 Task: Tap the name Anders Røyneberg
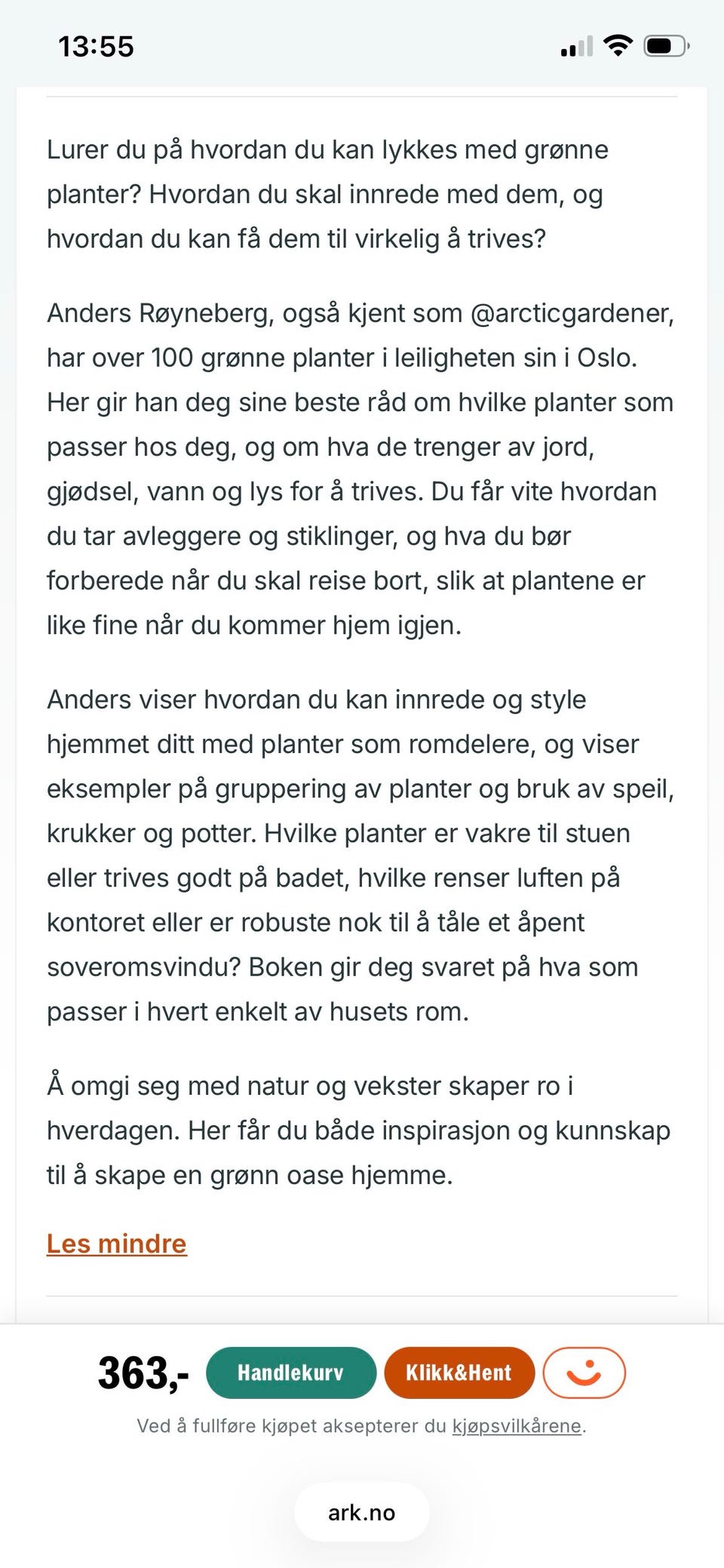160,312
